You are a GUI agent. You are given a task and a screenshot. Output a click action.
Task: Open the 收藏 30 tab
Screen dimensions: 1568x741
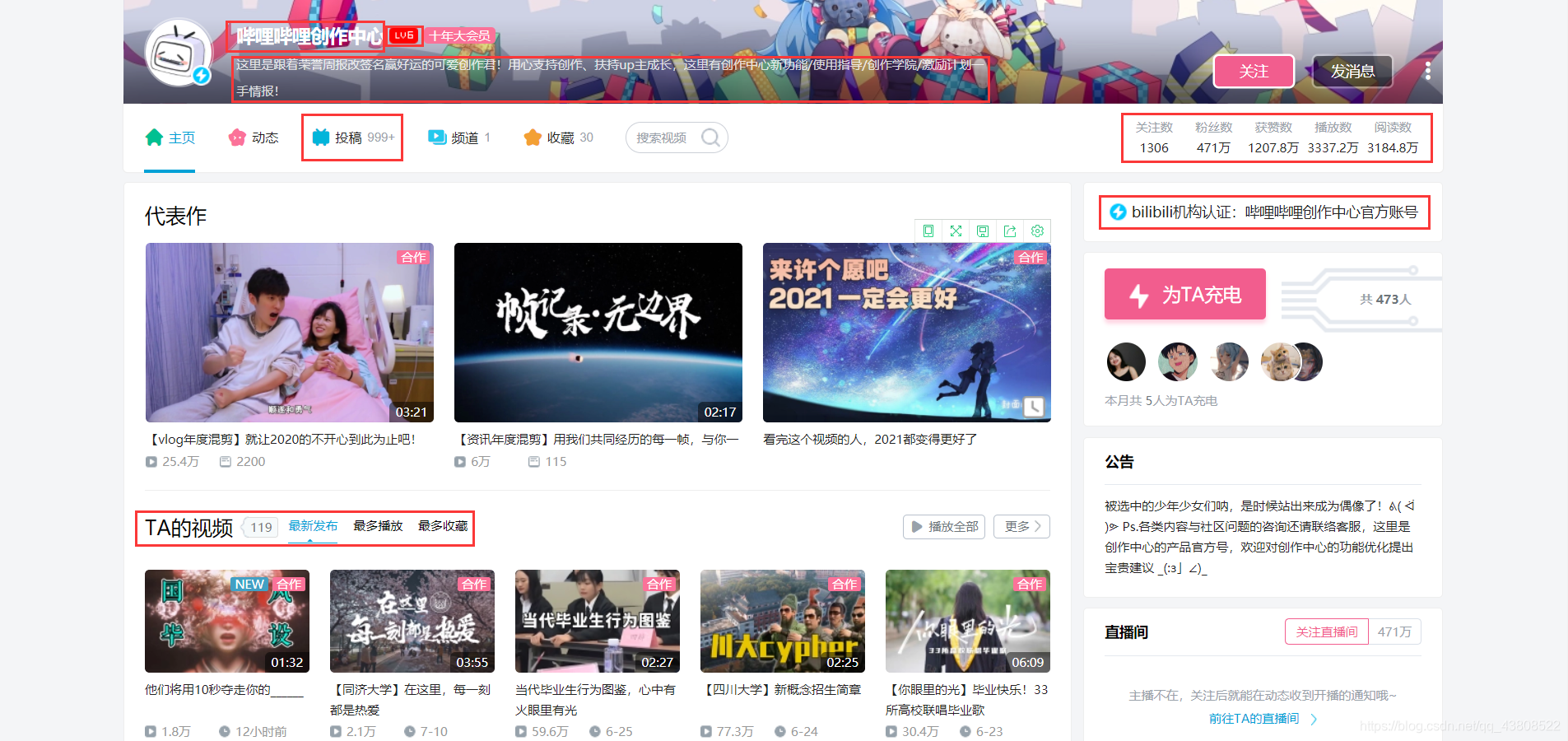pos(558,137)
